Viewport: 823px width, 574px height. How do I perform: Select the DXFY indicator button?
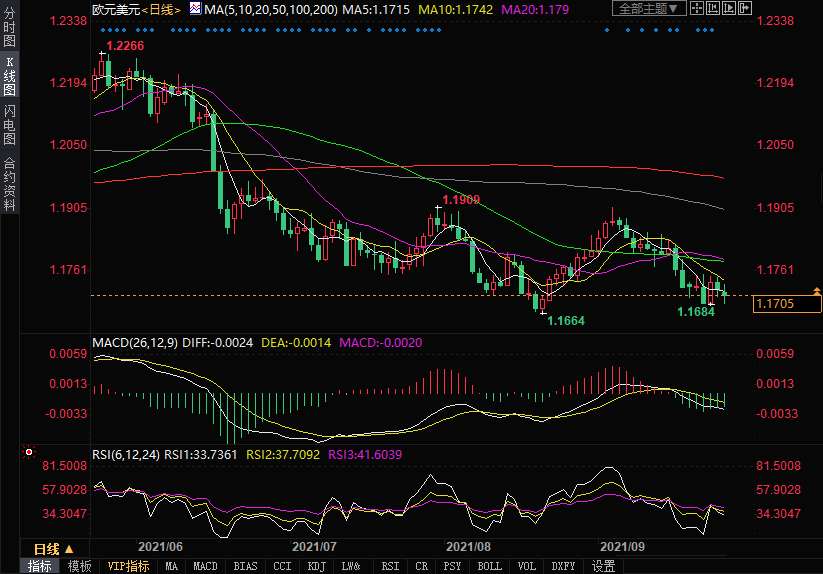click(564, 566)
